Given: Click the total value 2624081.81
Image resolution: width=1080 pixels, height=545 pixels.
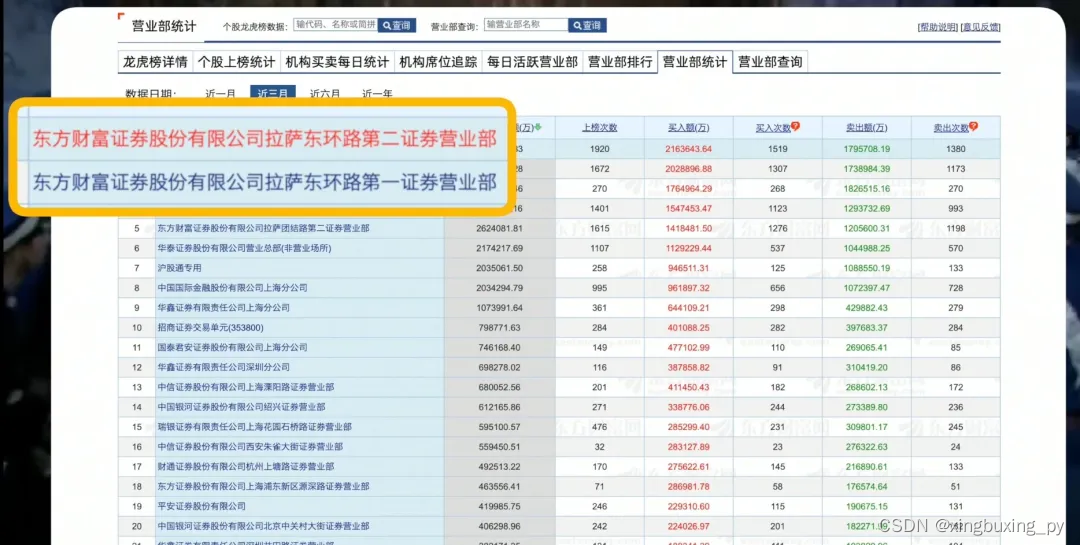Looking at the screenshot, I should click(x=499, y=228).
